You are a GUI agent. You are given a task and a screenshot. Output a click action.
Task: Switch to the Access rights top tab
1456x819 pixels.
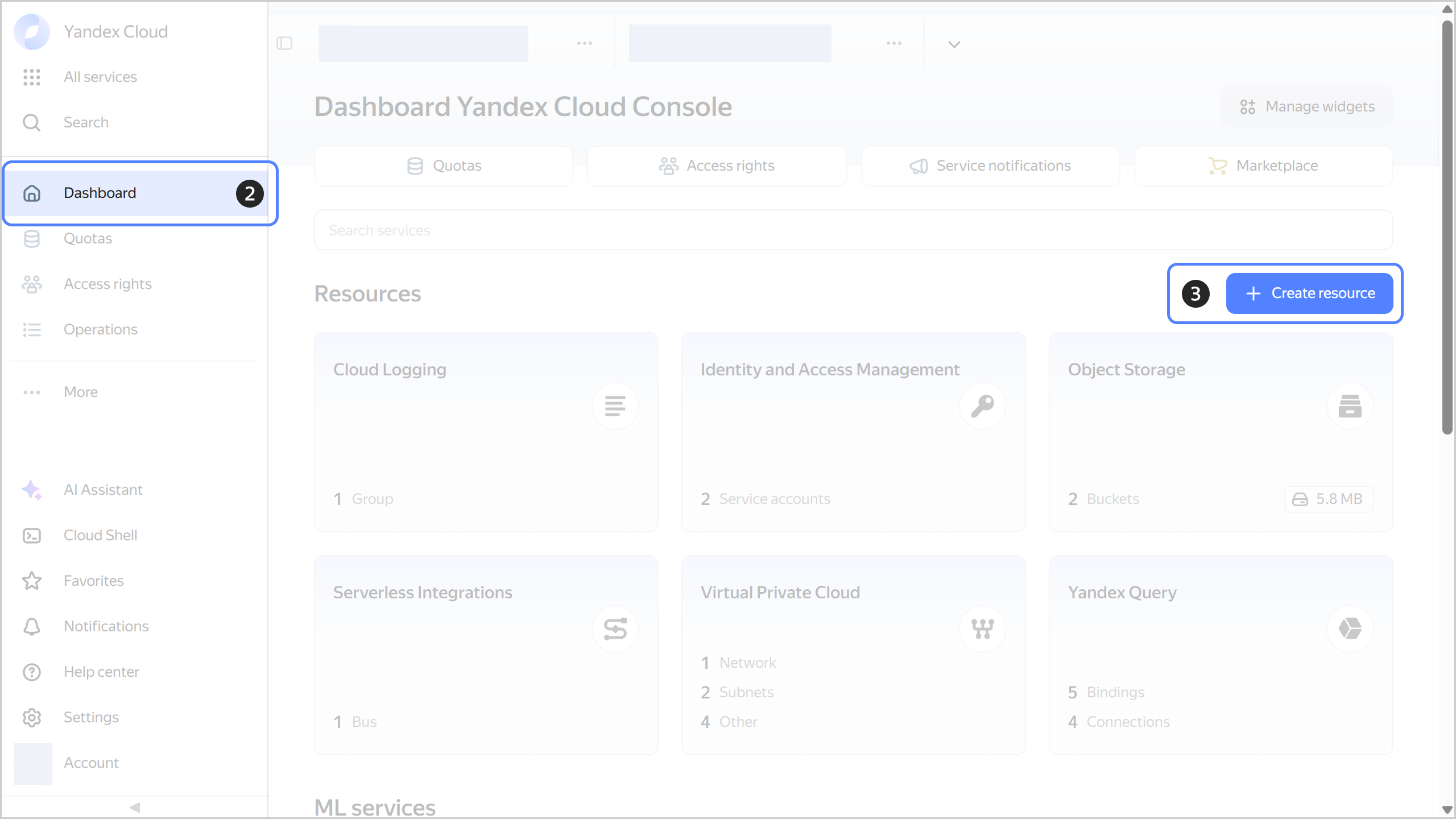(x=717, y=166)
